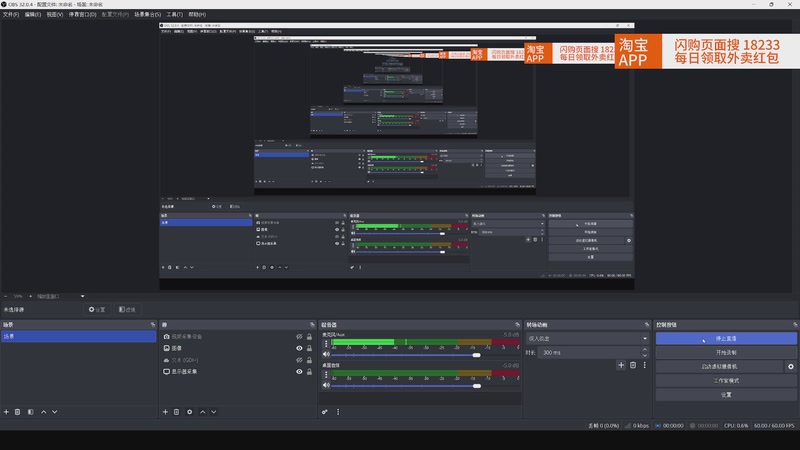
Task: Open the transition type dropdown
Action: click(587, 338)
